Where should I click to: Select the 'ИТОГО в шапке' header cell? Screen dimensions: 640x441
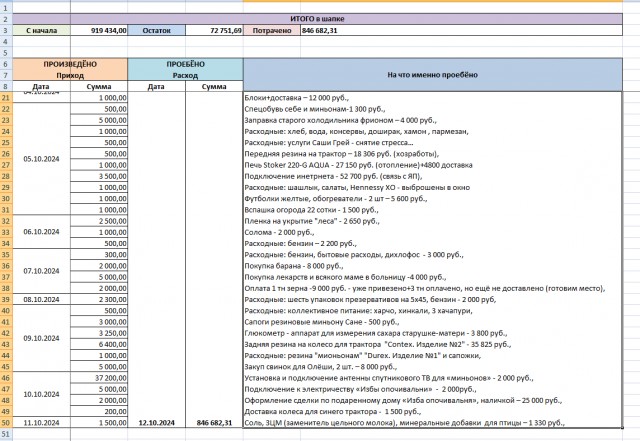coord(317,19)
